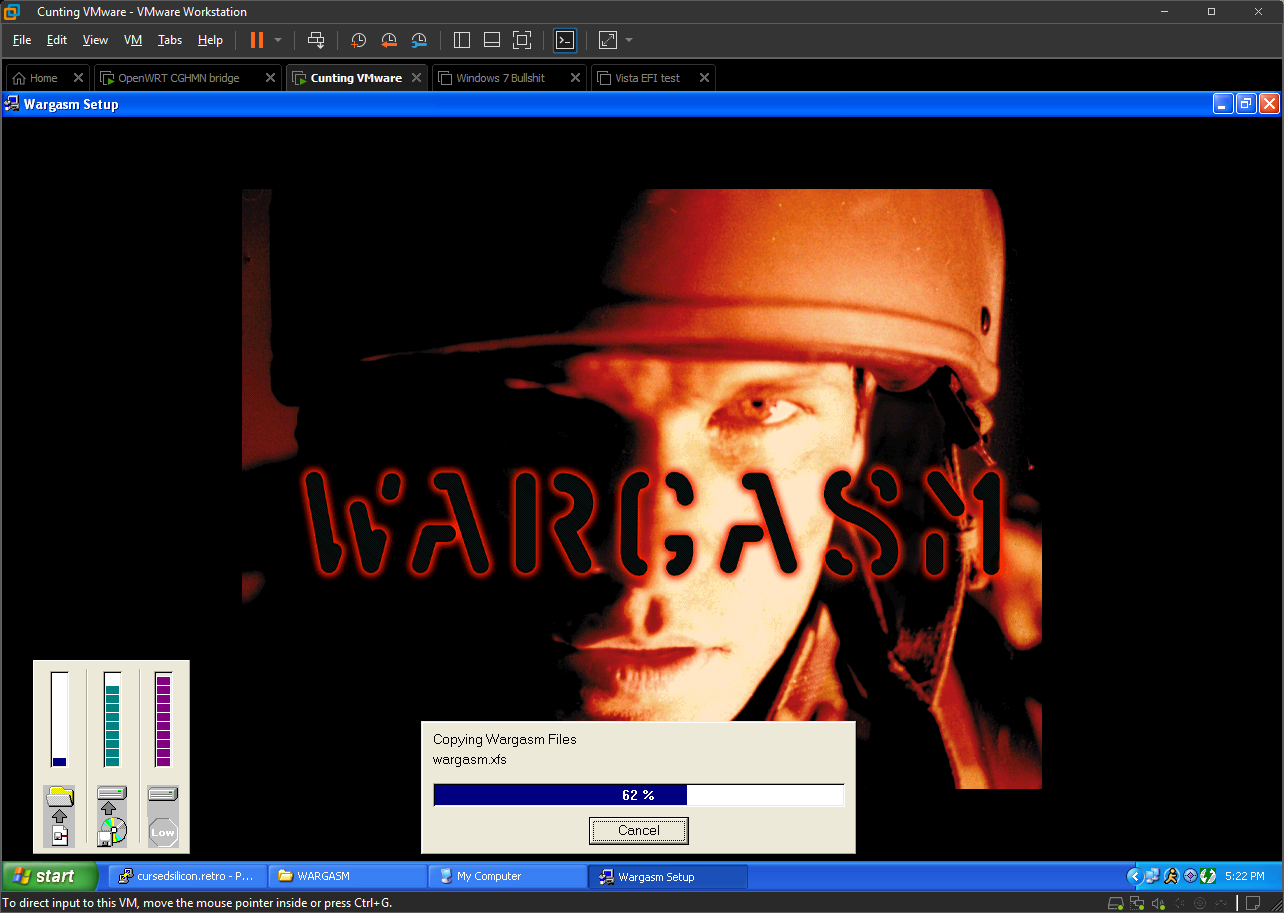Toggle the console view button
This screenshot has width=1284, height=913.
pyautogui.click(x=565, y=40)
